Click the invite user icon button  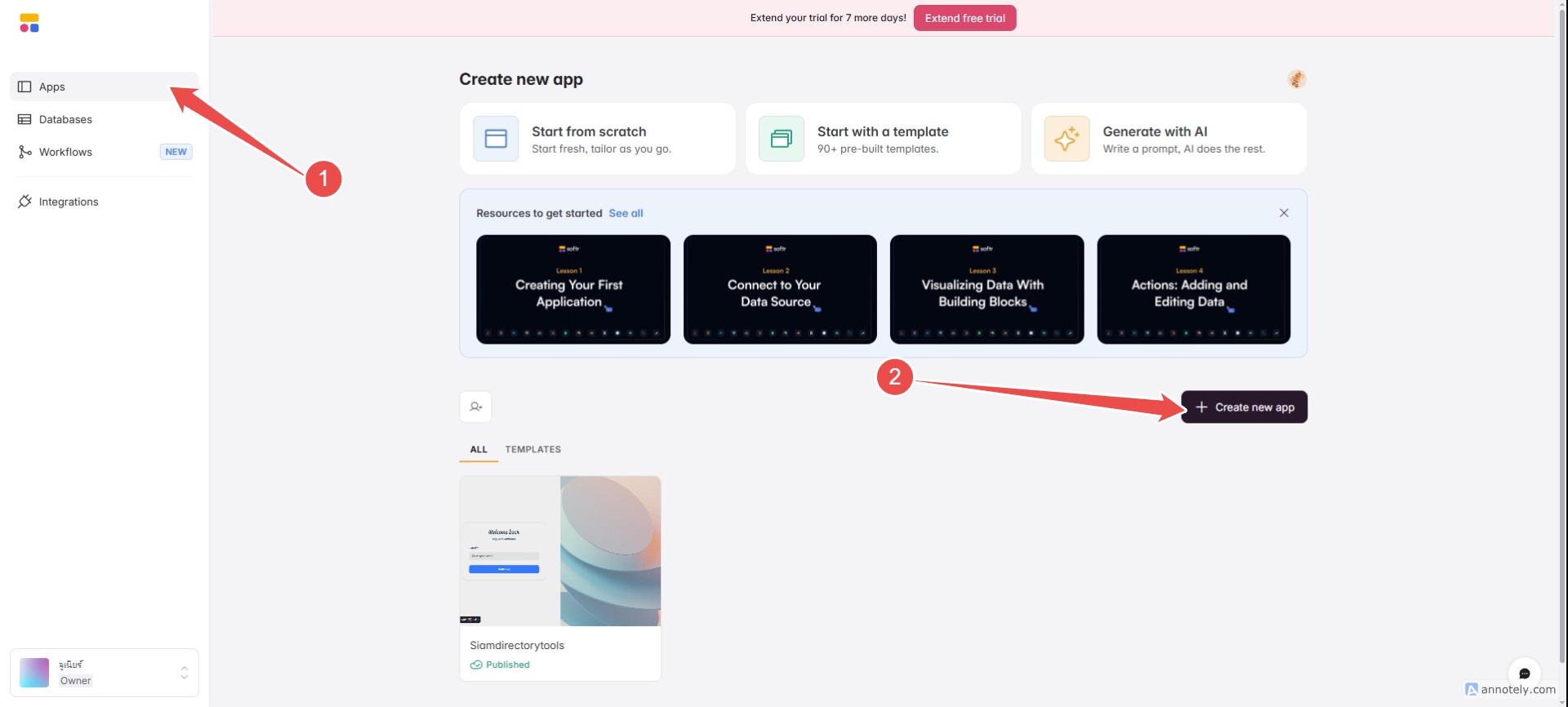[x=475, y=407]
